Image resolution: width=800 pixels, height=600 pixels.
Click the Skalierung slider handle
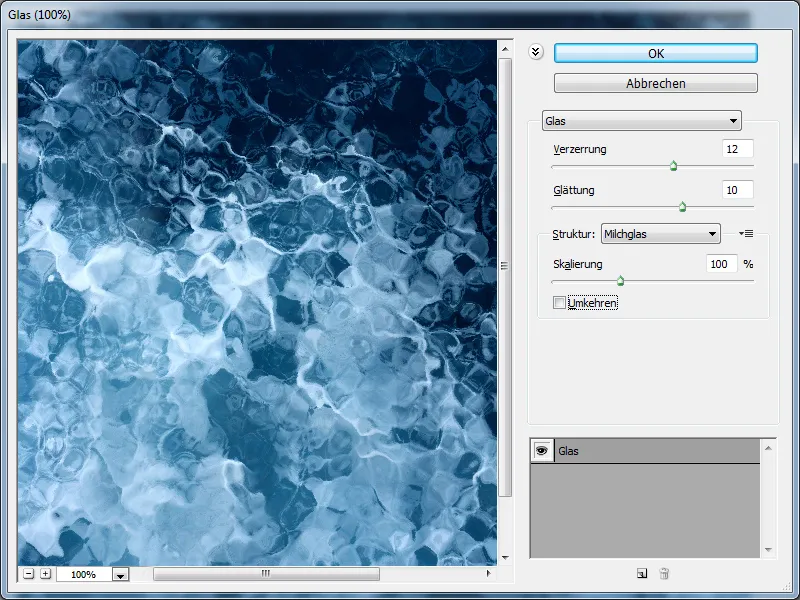(x=620, y=281)
